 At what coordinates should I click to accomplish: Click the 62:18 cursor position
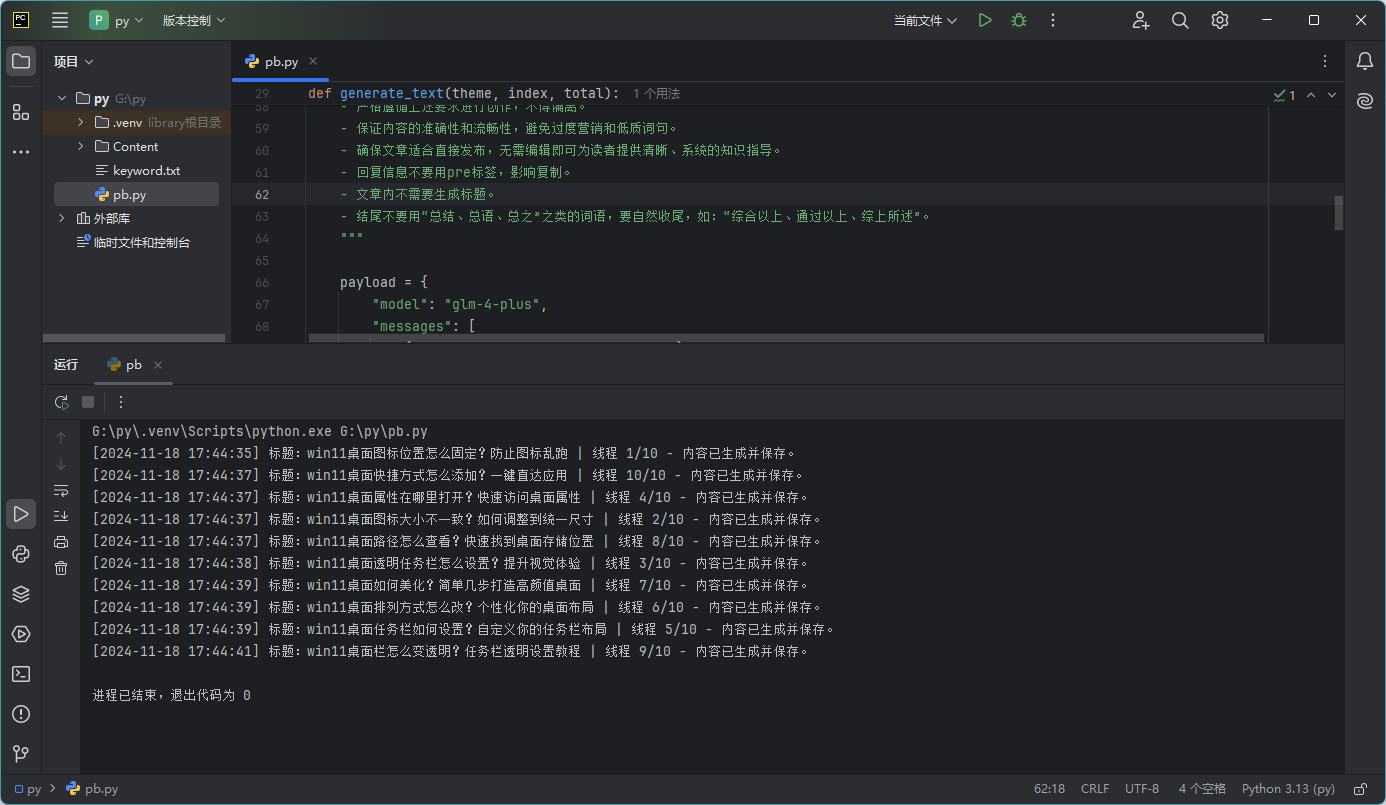[x=1049, y=789]
